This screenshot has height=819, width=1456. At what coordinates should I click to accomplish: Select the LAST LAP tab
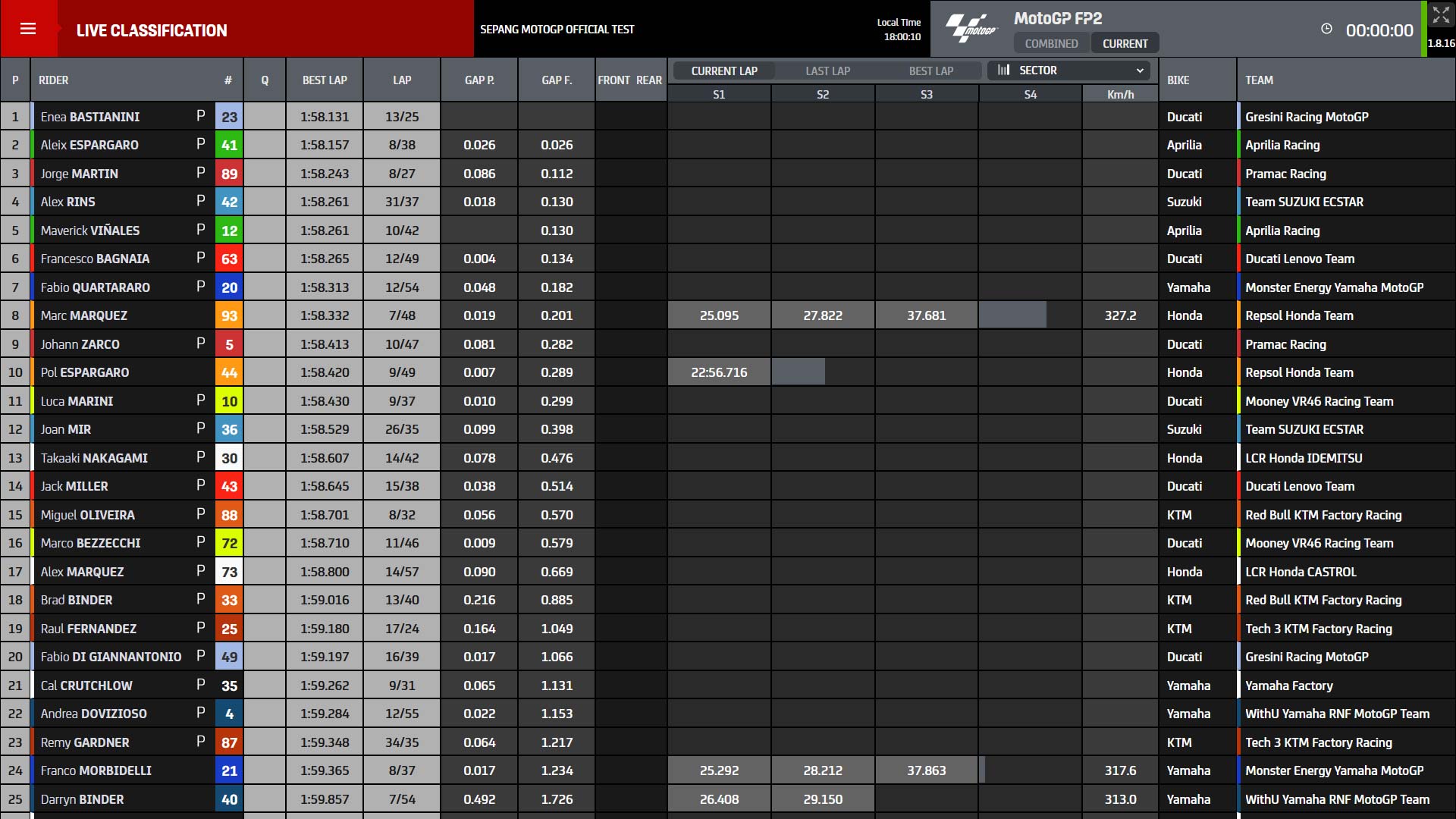click(827, 71)
